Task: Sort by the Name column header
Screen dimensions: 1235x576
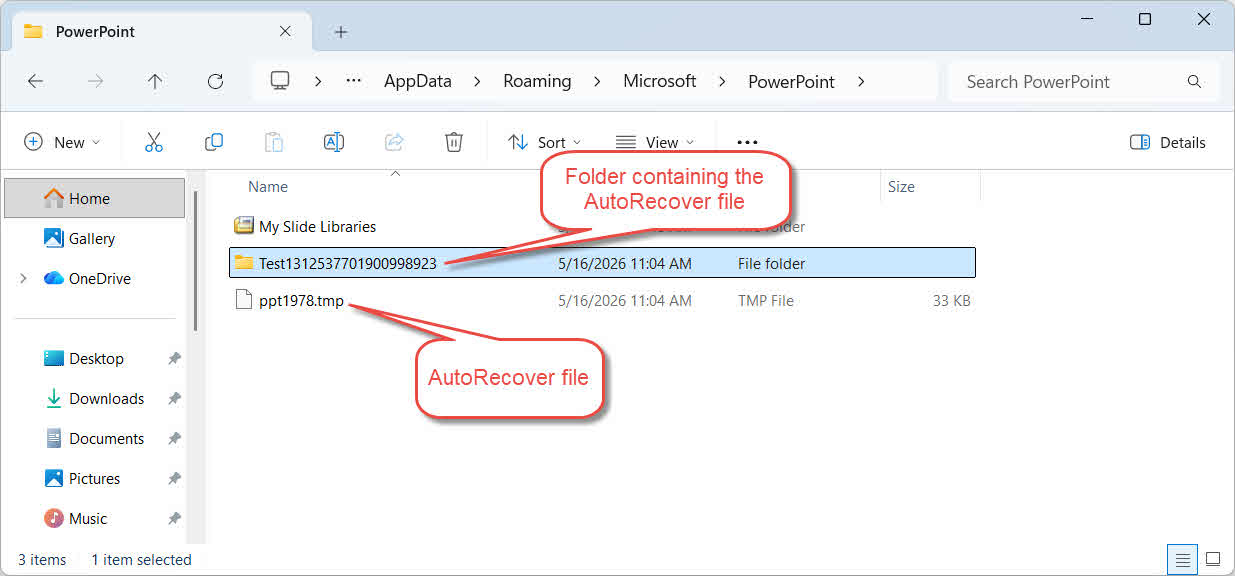Action: [x=267, y=187]
